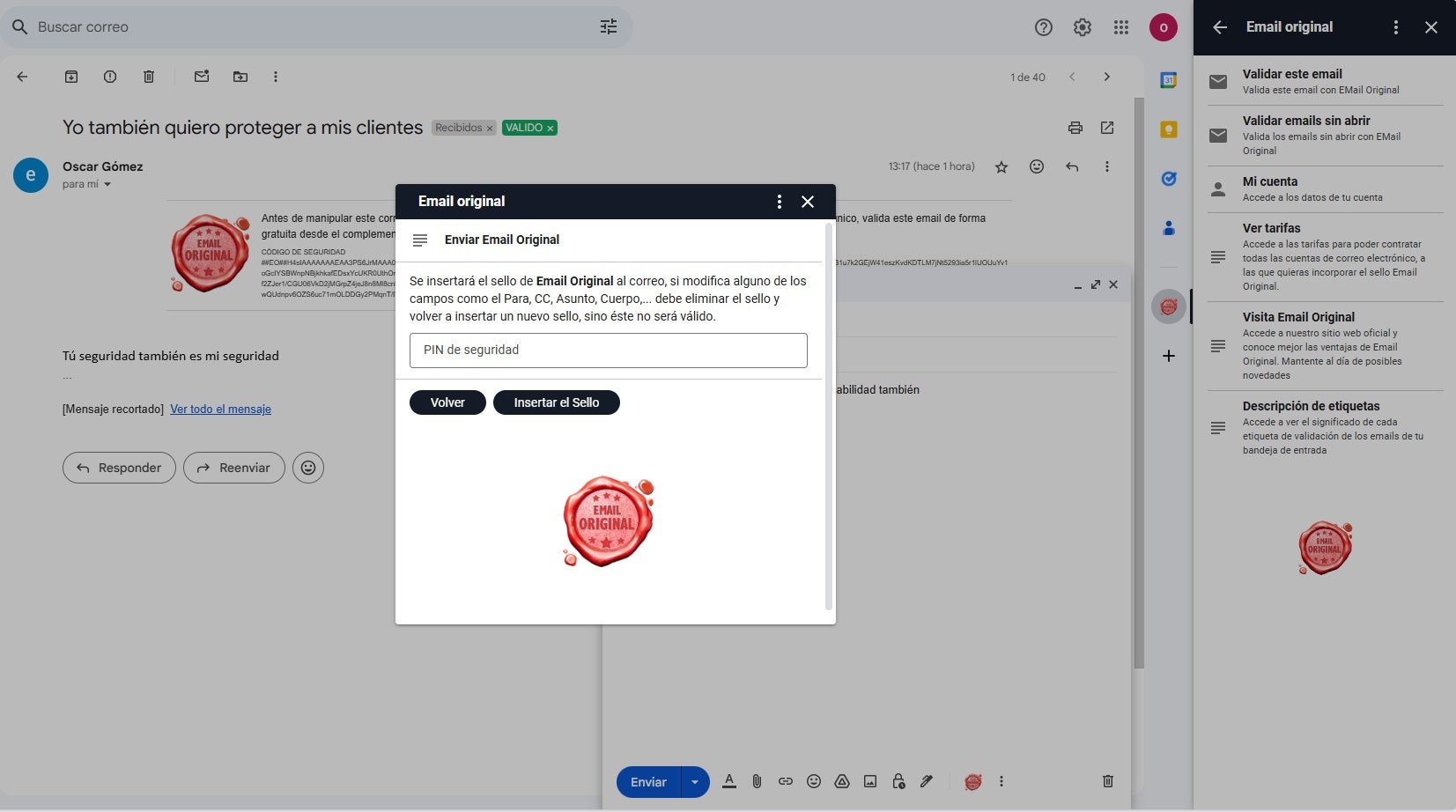
Task: Click emoji reaction button beside Reenviar
Action: pyautogui.click(x=308, y=468)
